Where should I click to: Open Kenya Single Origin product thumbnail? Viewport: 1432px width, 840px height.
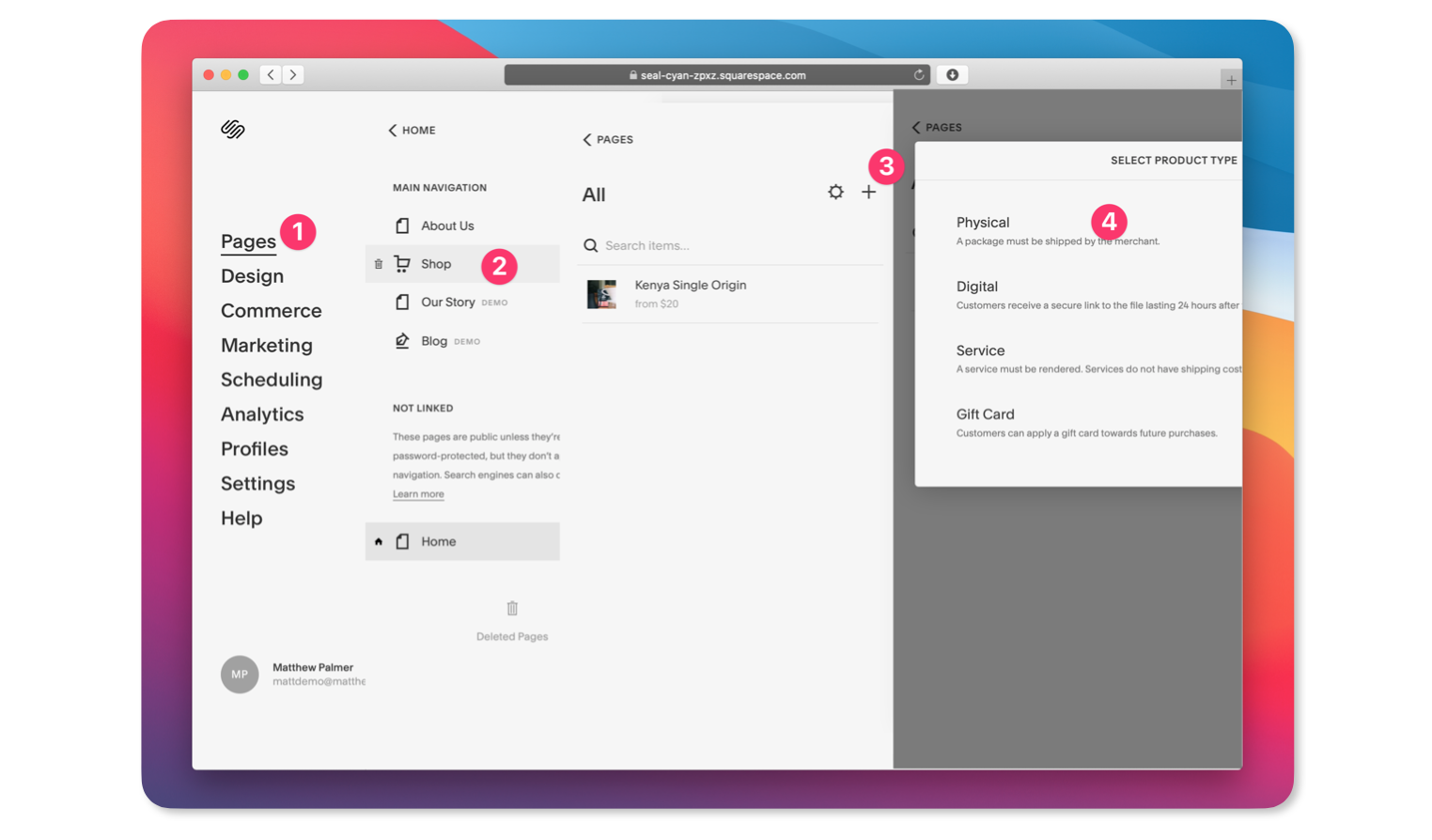pos(601,294)
